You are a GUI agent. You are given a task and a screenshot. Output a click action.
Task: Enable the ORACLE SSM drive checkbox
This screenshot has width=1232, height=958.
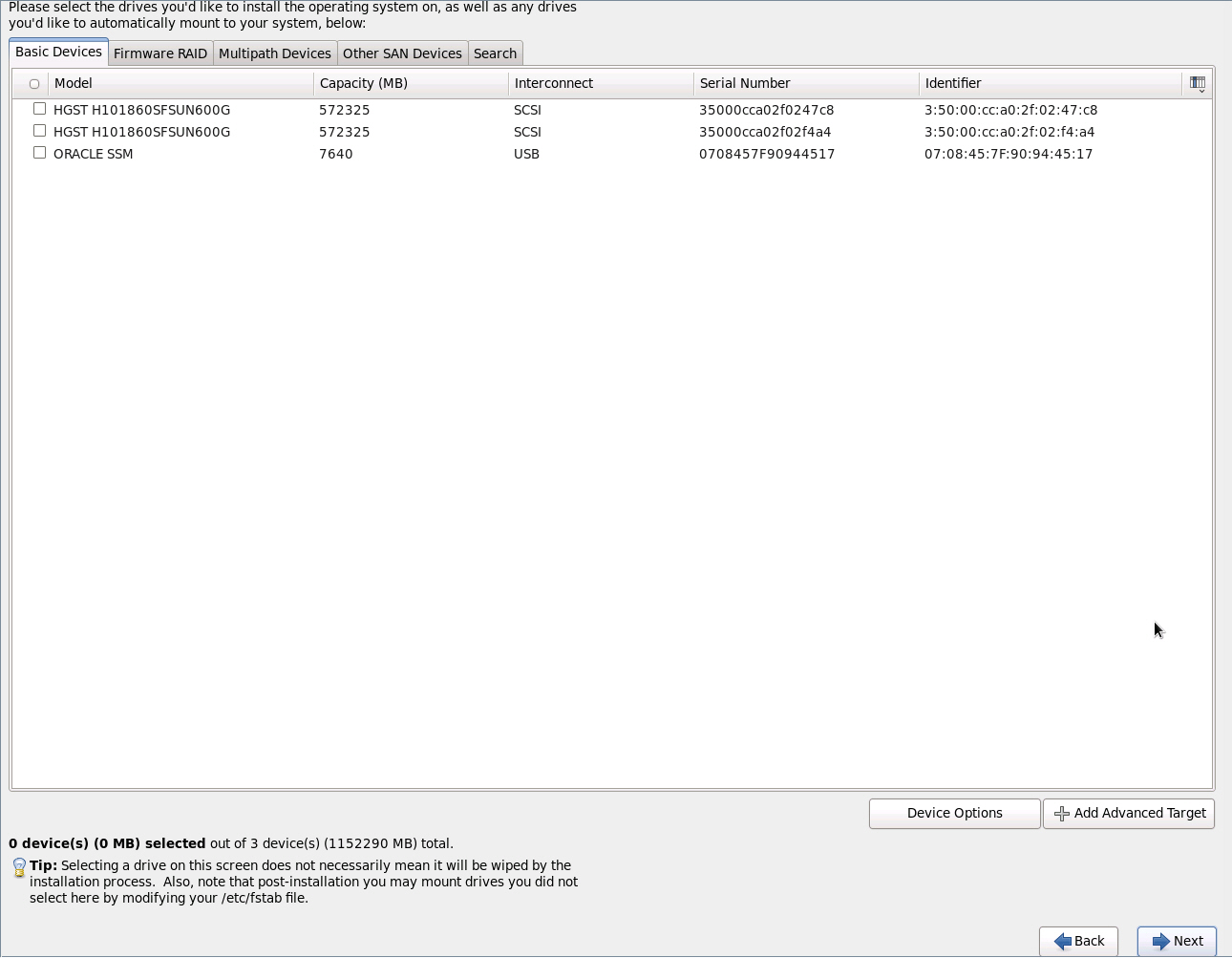pyautogui.click(x=39, y=152)
